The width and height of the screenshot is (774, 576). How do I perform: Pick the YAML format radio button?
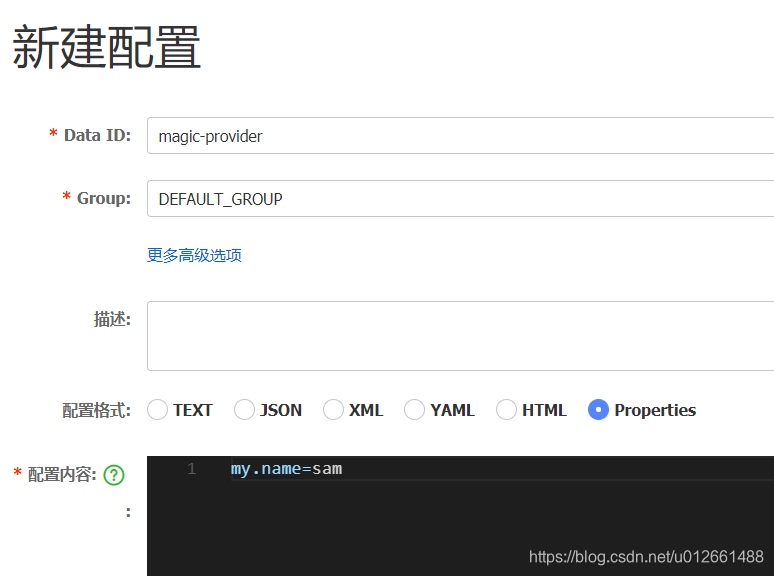pyautogui.click(x=414, y=410)
